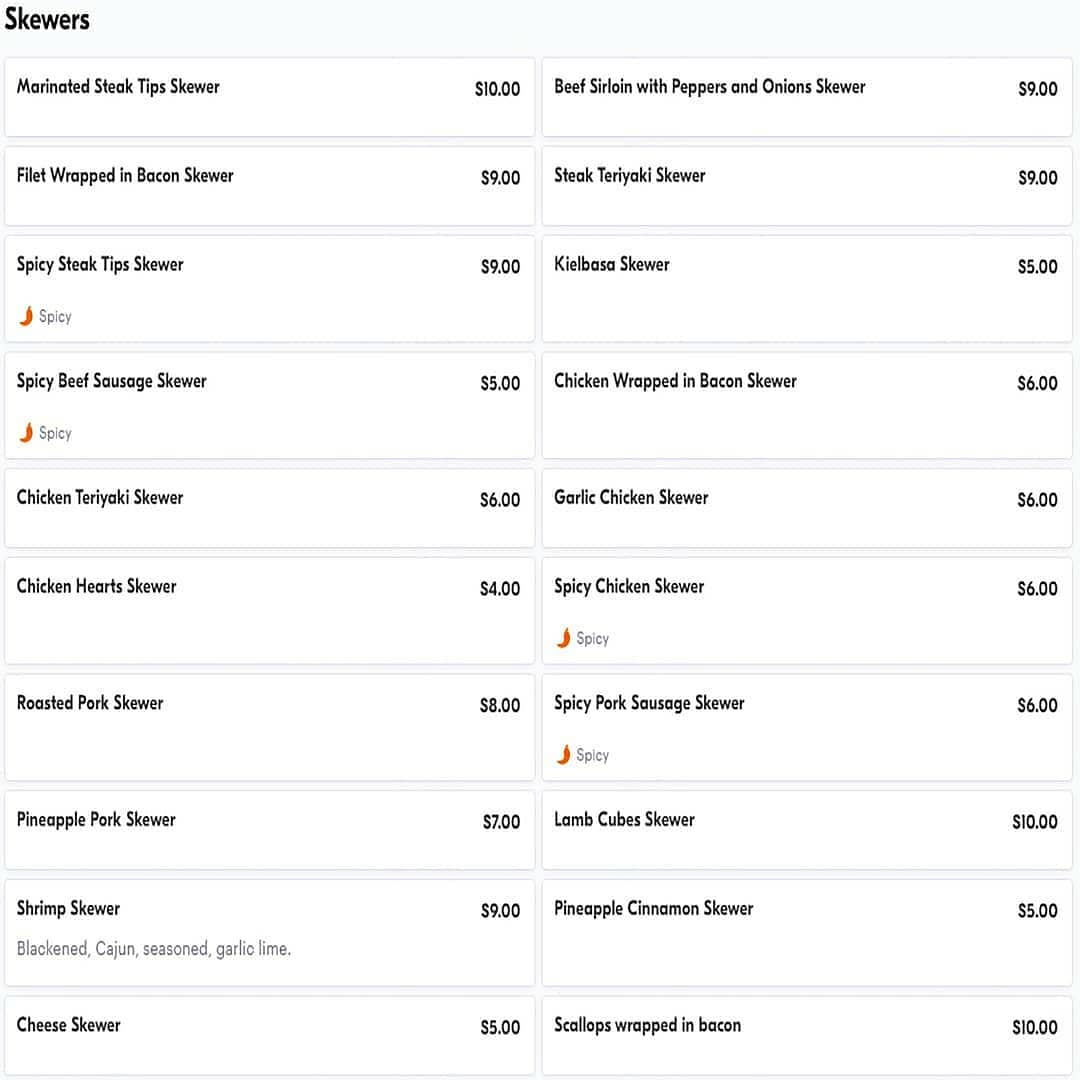Viewport: 1080px width, 1080px height.
Task: Pick the Lamb Cubes Skewer
Action: click(x=806, y=830)
